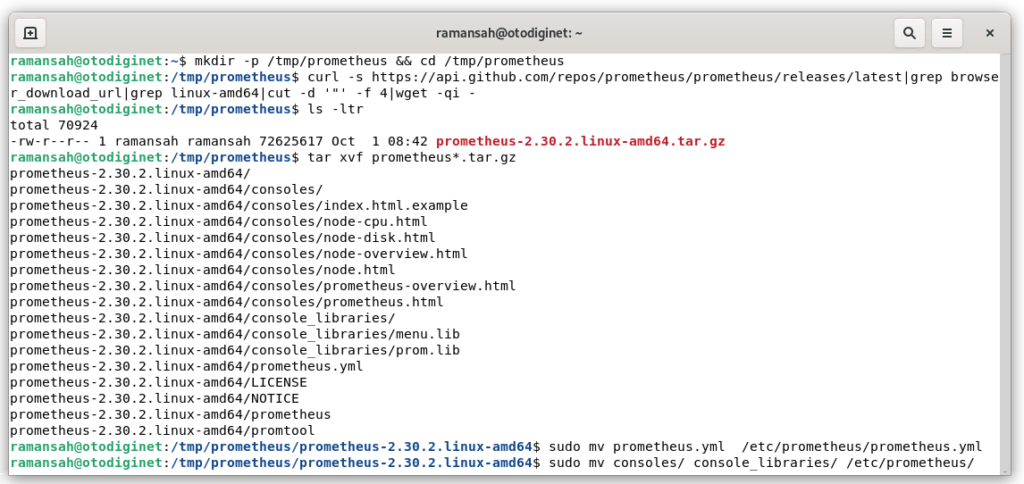Select red prometheus-2.30.2.linux-amd64.tar.gz filename
The height and width of the screenshot is (484, 1024).
(x=580, y=142)
